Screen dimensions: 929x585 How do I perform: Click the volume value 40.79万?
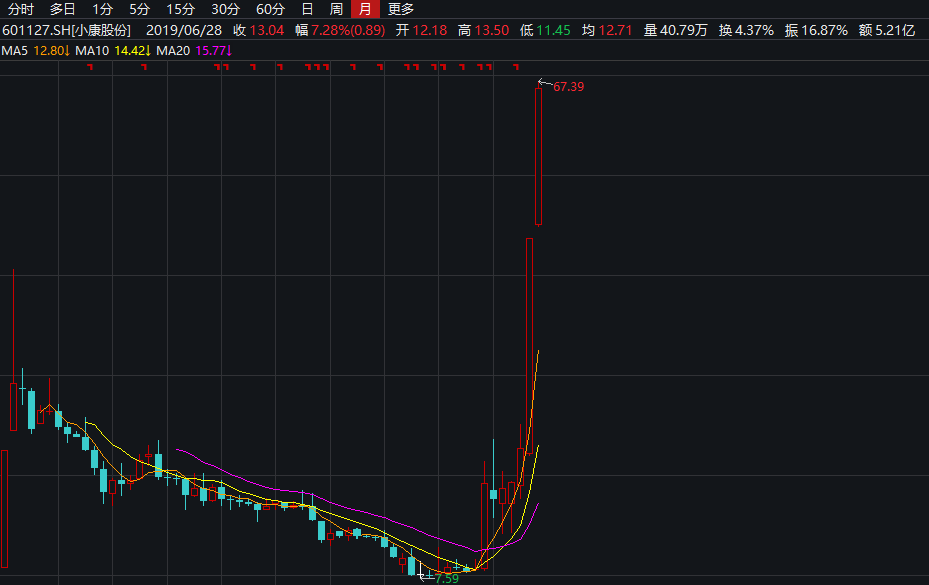click(684, 30)
